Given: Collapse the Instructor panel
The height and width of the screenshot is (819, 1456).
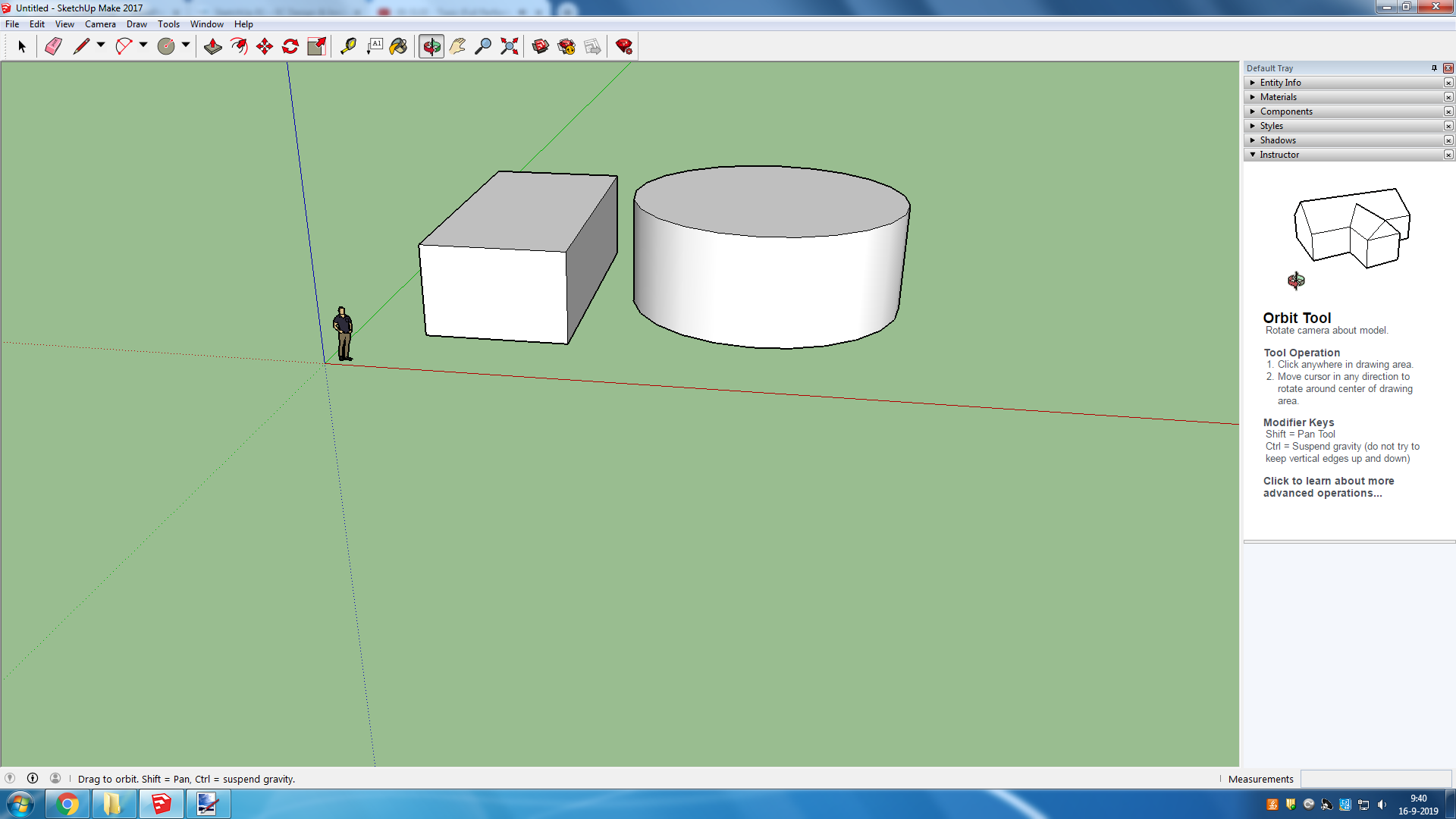Looking at the screenshot, I should [x=1279, y=155].
